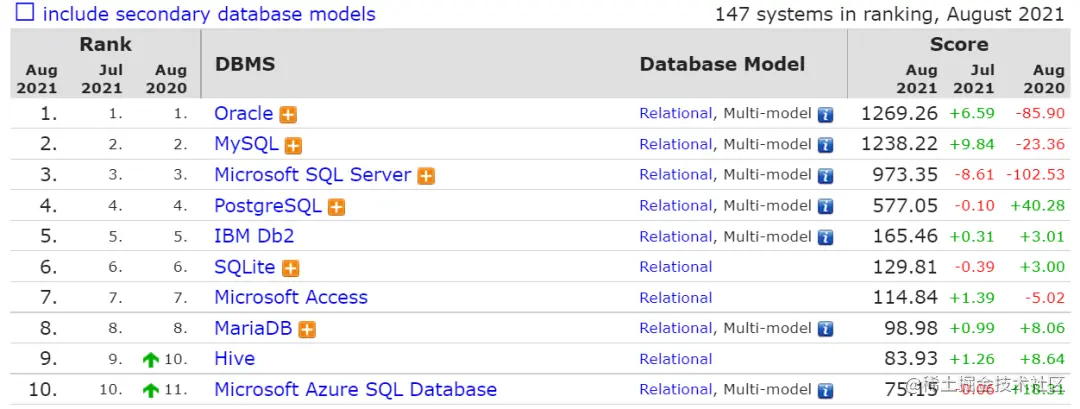Click the info icon in PostgreSQL row
This screenshot has width=1080, height=409.
tap(825, 207)
